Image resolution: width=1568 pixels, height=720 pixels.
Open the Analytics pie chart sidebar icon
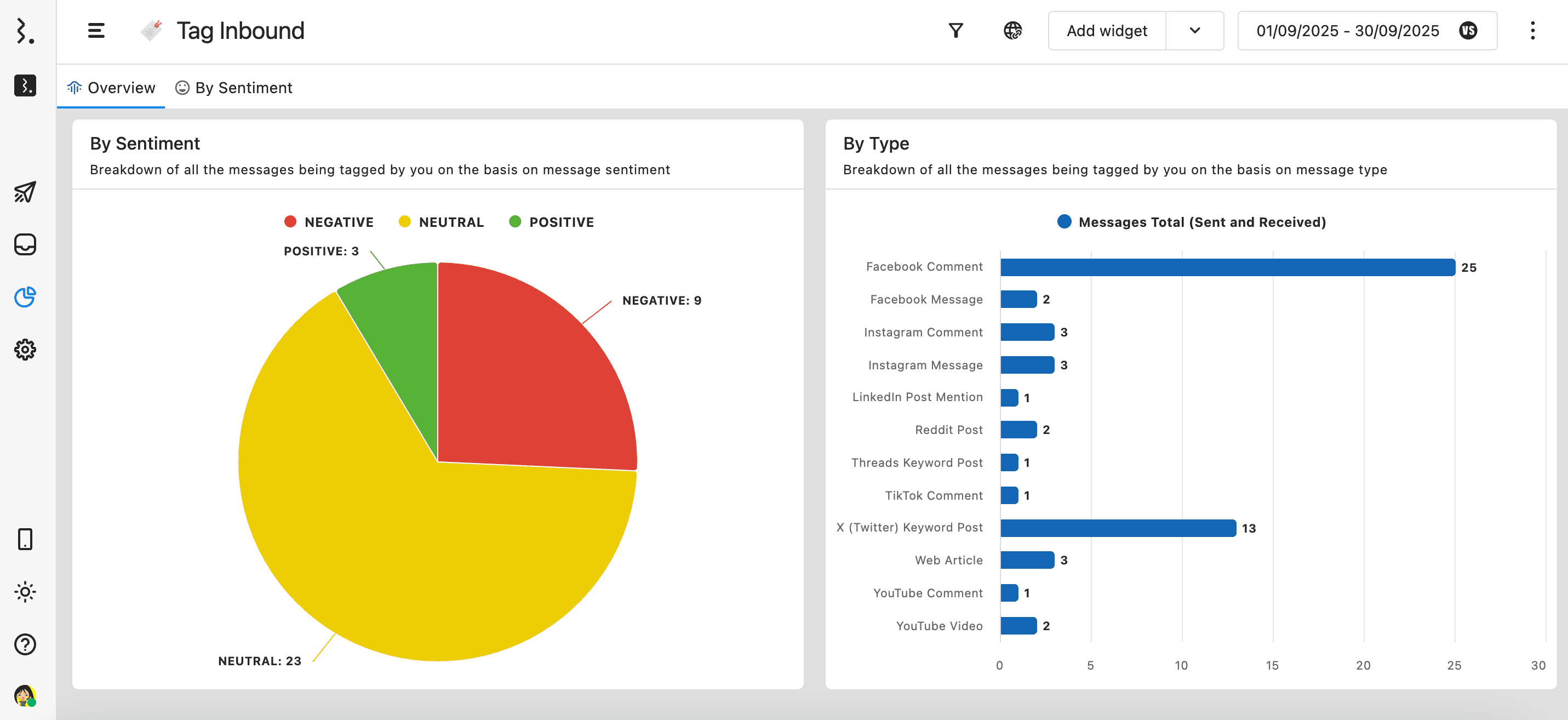(25, 297)
